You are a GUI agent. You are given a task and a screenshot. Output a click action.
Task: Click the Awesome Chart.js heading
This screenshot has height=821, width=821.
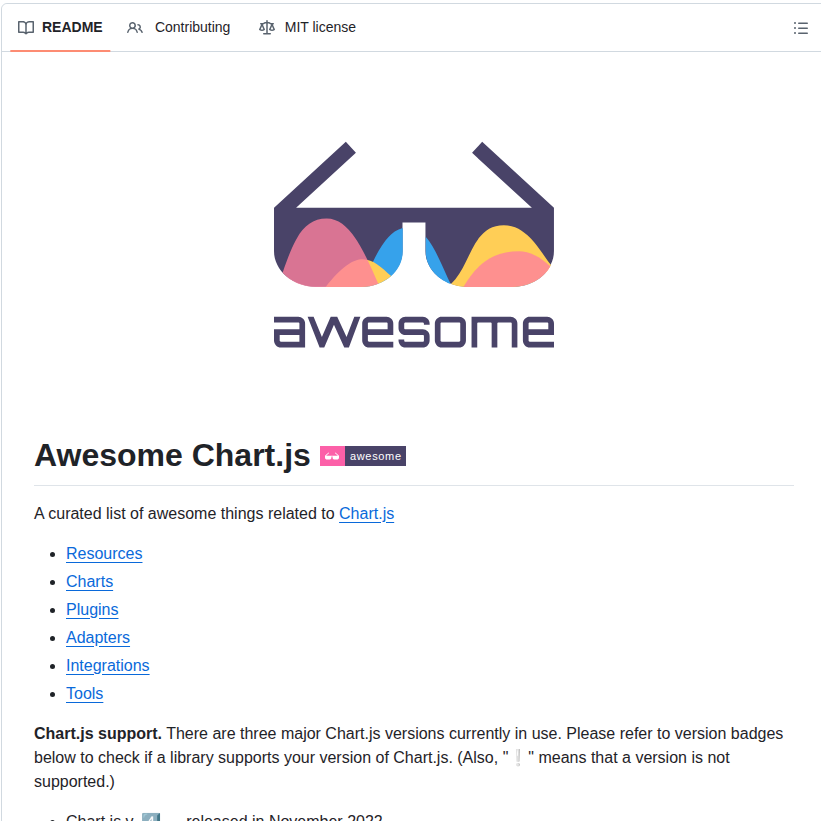click(172, 455)
